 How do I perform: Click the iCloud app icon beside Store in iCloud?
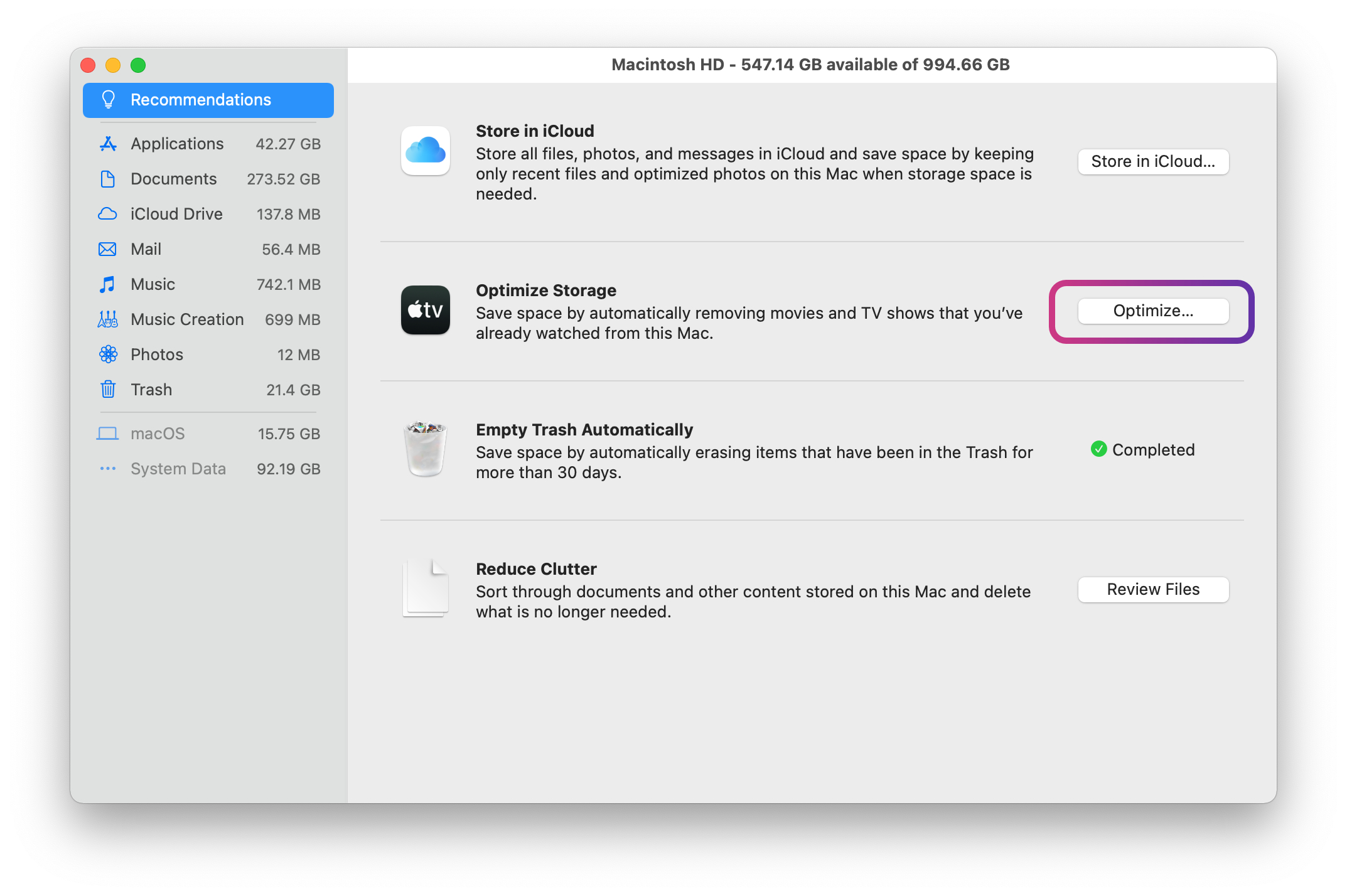[426, 151]
